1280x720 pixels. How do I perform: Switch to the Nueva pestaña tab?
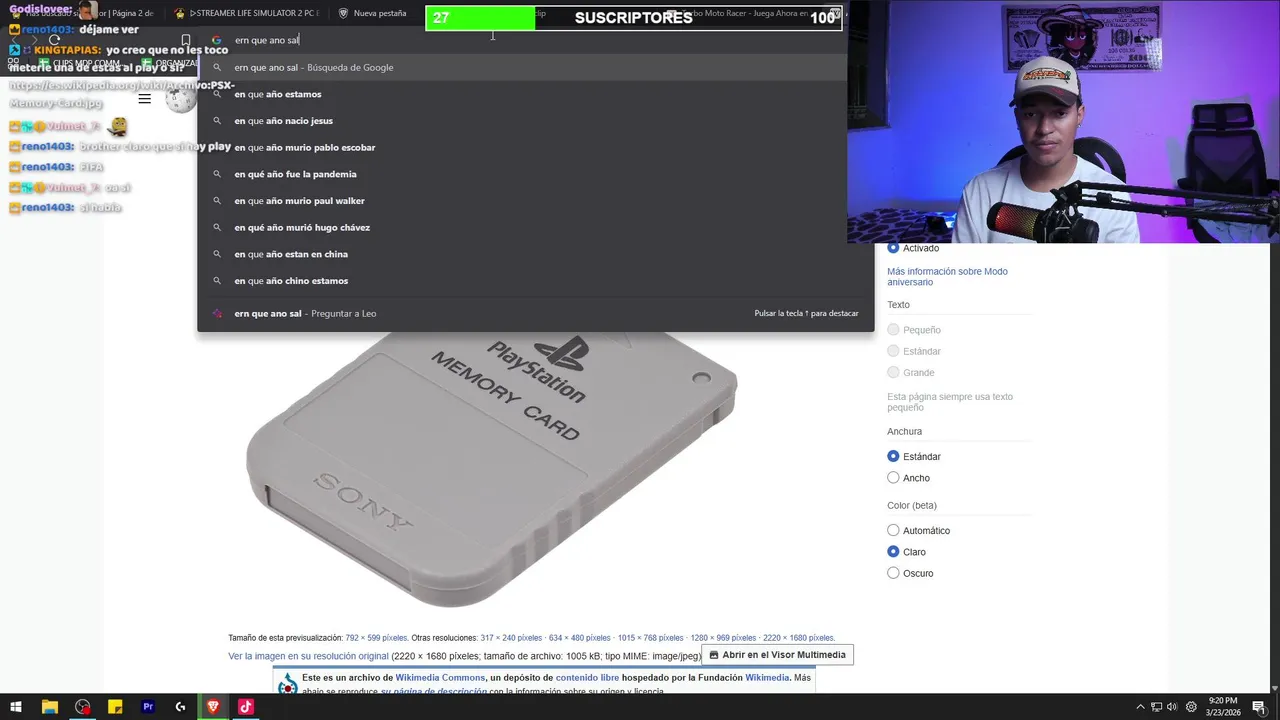pyautogui.click(x=373, y=13)
